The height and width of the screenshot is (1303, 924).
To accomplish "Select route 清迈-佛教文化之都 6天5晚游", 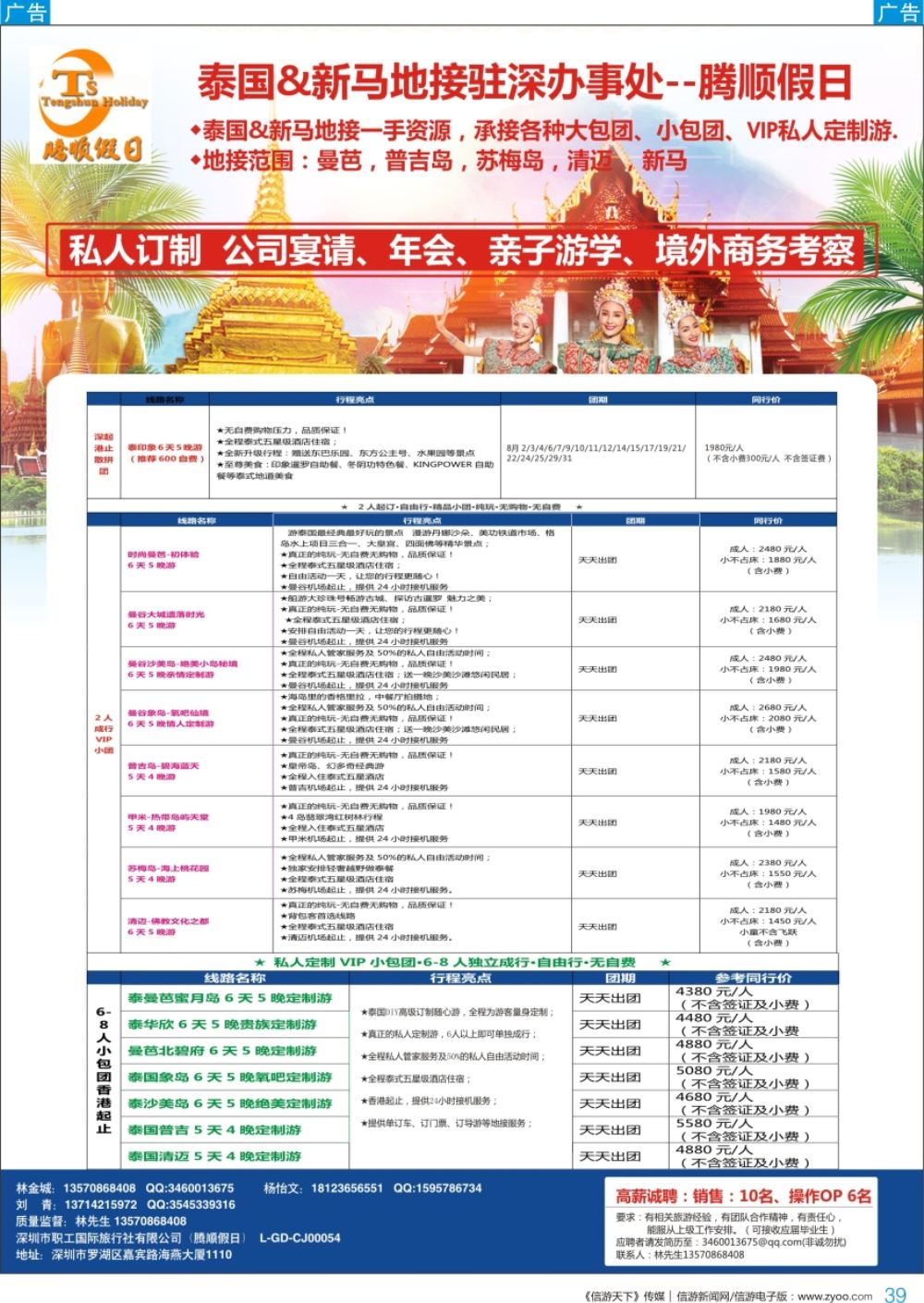I will (x=168, y=926).
